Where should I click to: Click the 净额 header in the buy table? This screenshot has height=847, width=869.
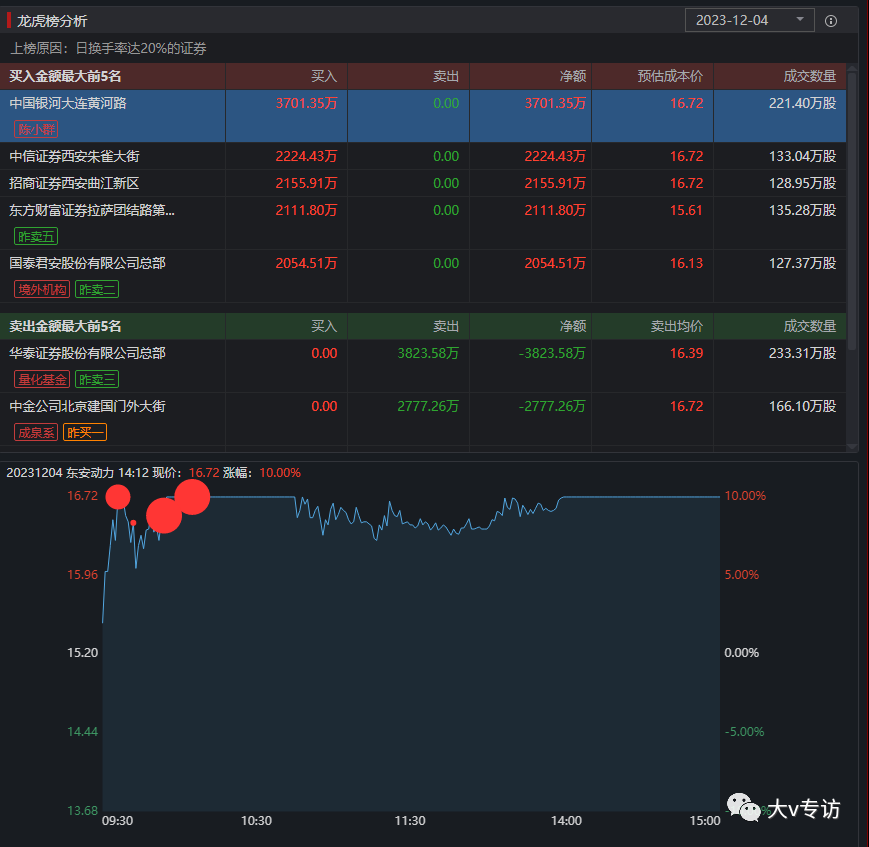573,76
